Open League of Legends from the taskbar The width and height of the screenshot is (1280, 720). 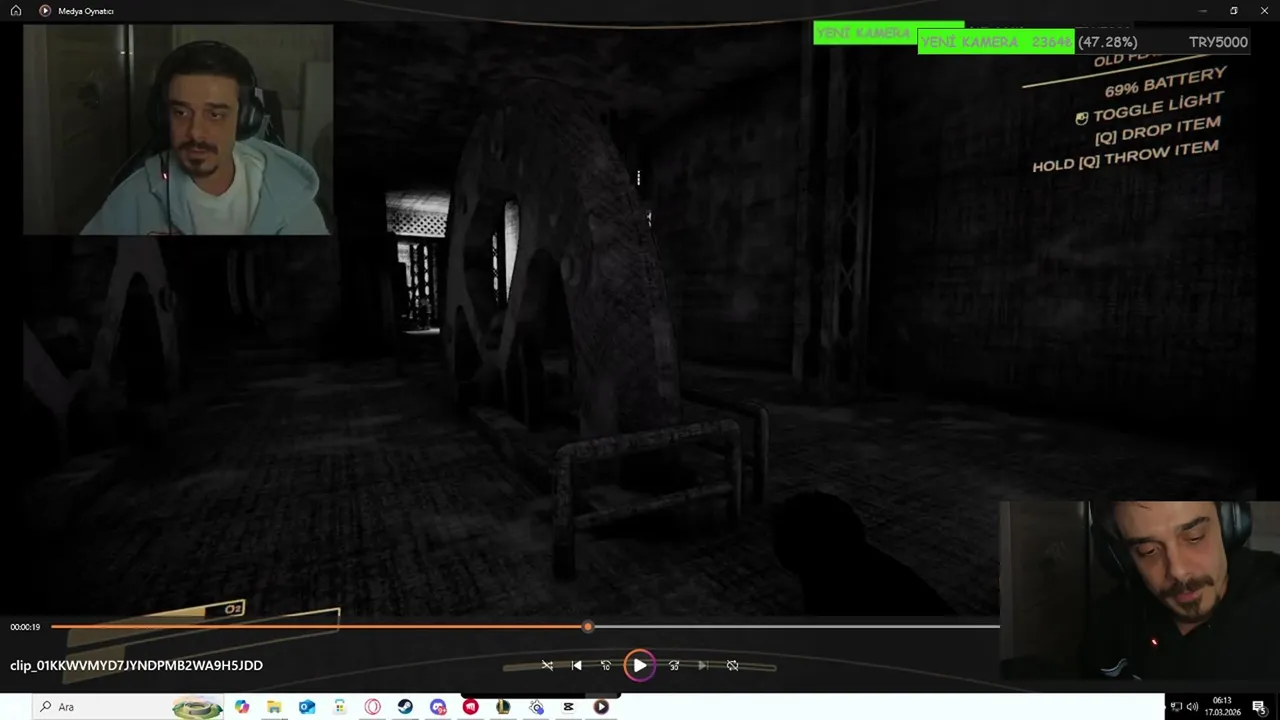pyautogui.click(x=503, y=707)
